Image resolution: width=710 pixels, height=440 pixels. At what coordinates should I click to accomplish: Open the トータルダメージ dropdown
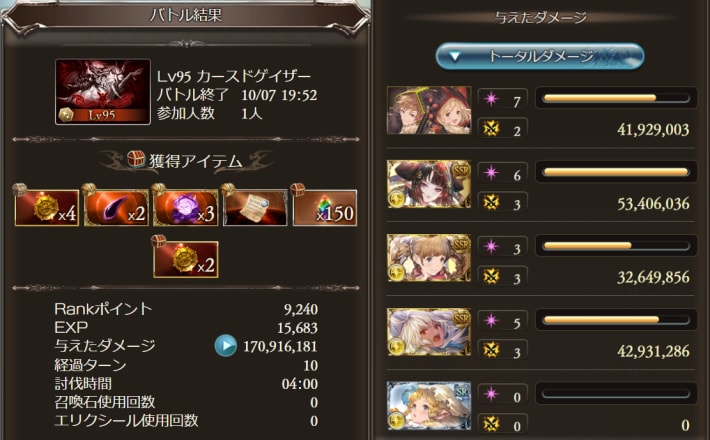coord(540,57)
